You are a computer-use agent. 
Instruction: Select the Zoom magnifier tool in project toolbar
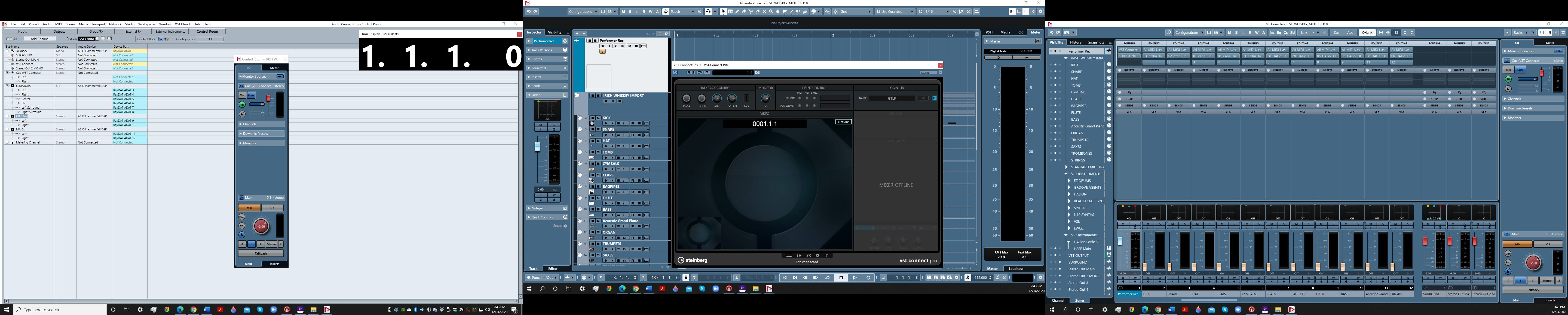coord(771,12)
